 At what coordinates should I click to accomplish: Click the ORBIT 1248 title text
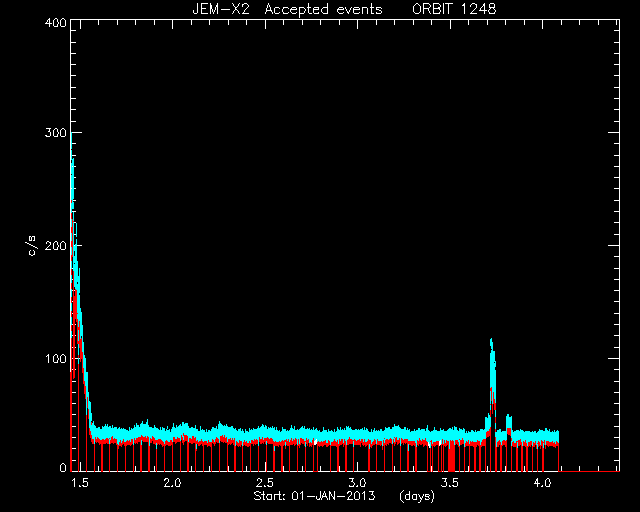[454, 9]
